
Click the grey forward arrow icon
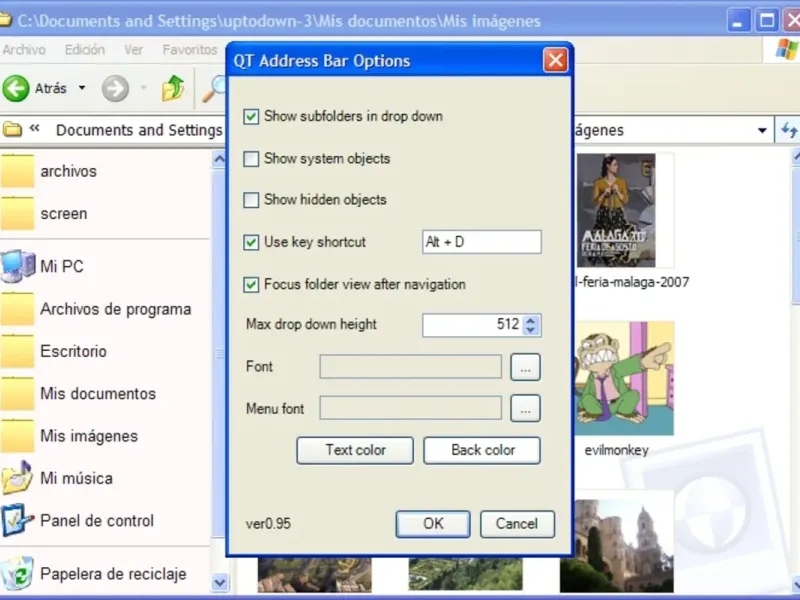click(115, 88)
